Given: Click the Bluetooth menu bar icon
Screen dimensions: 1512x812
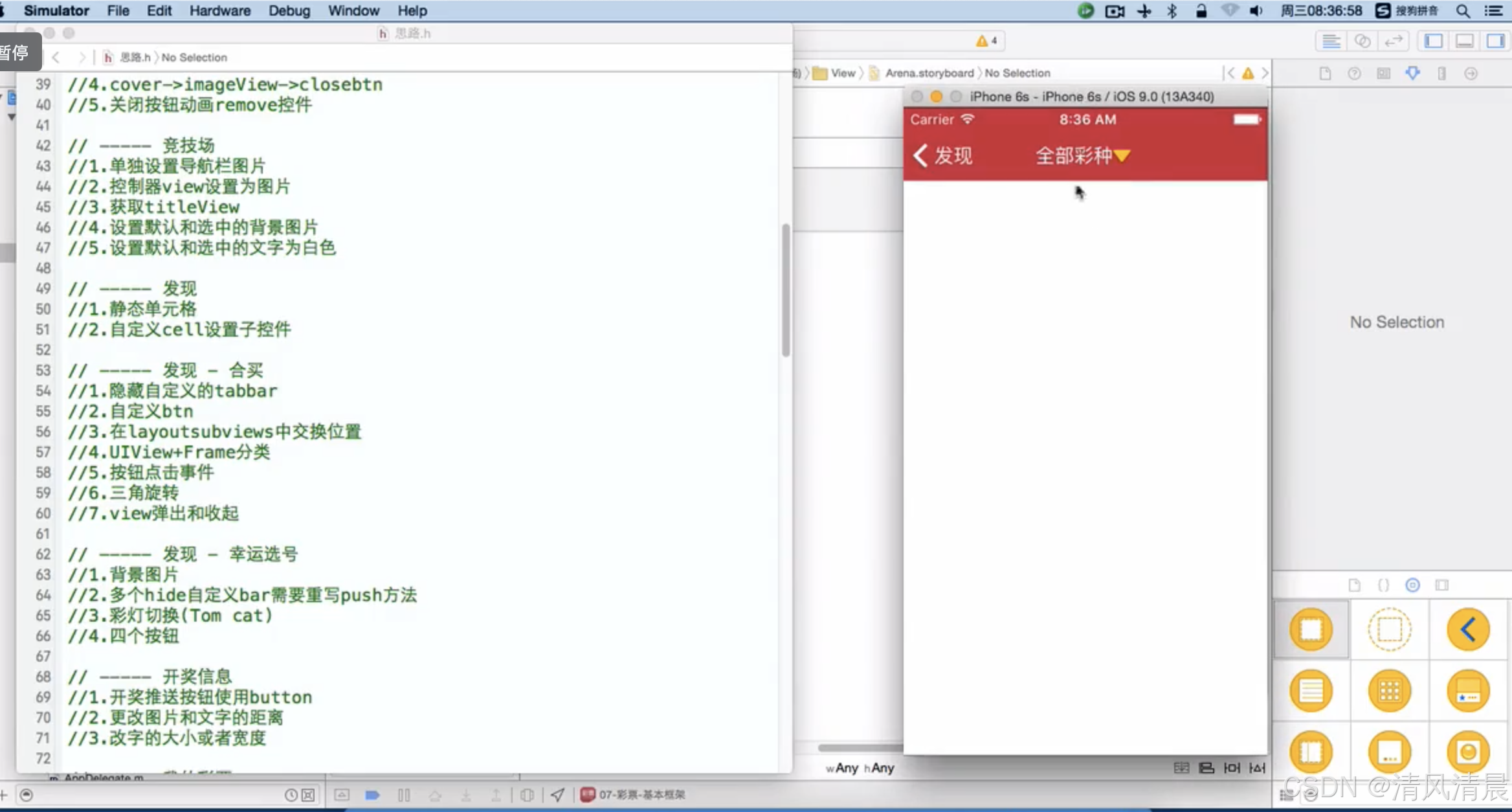Looking at the screenshot, I should click(1172, 10).
